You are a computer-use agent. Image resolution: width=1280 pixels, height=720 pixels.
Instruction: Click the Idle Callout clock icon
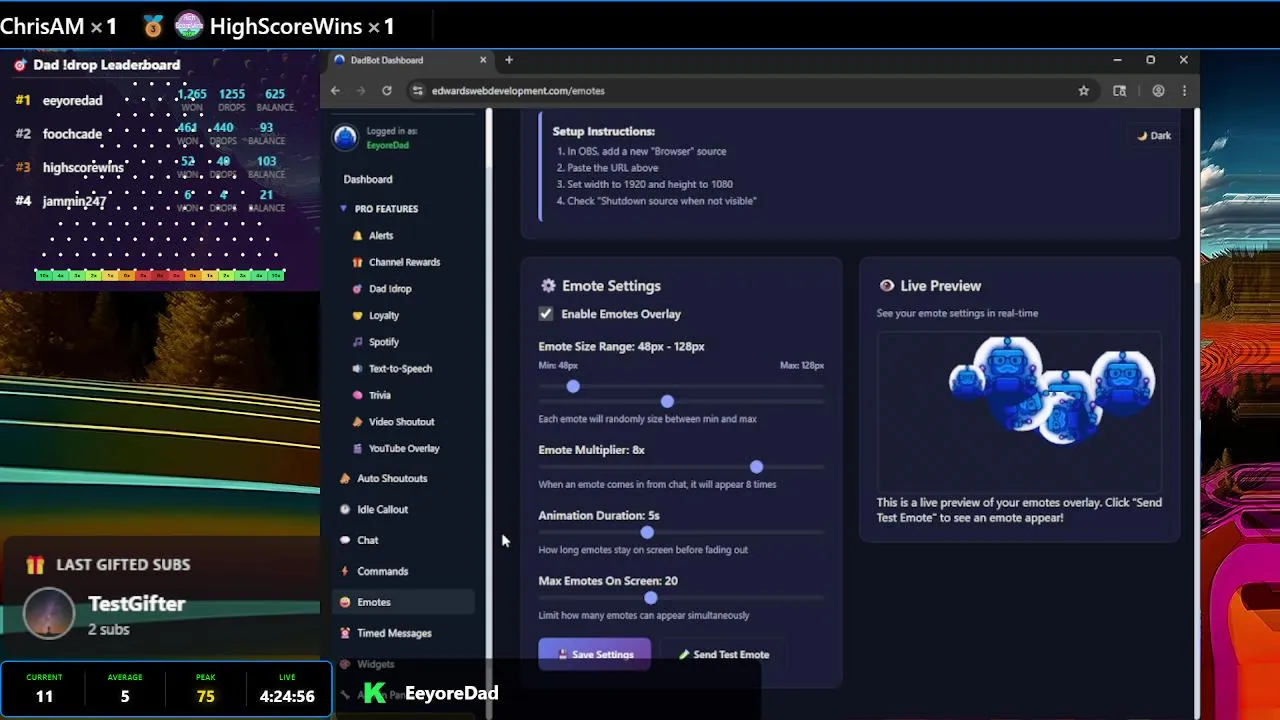tap(345, 509)
